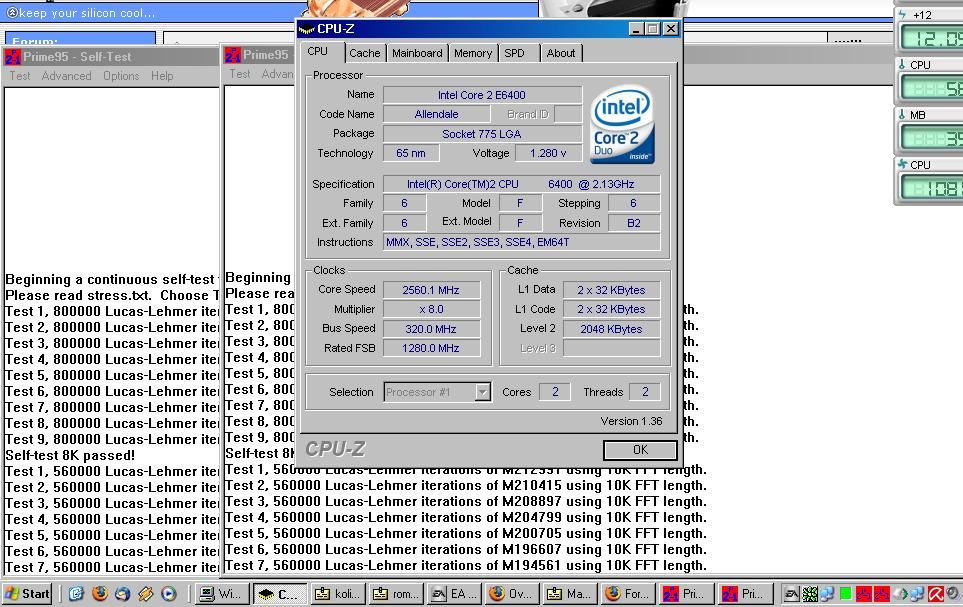Open Help menu in Prime95 Self-Test window
963x607 pixels.
(162, 76)
